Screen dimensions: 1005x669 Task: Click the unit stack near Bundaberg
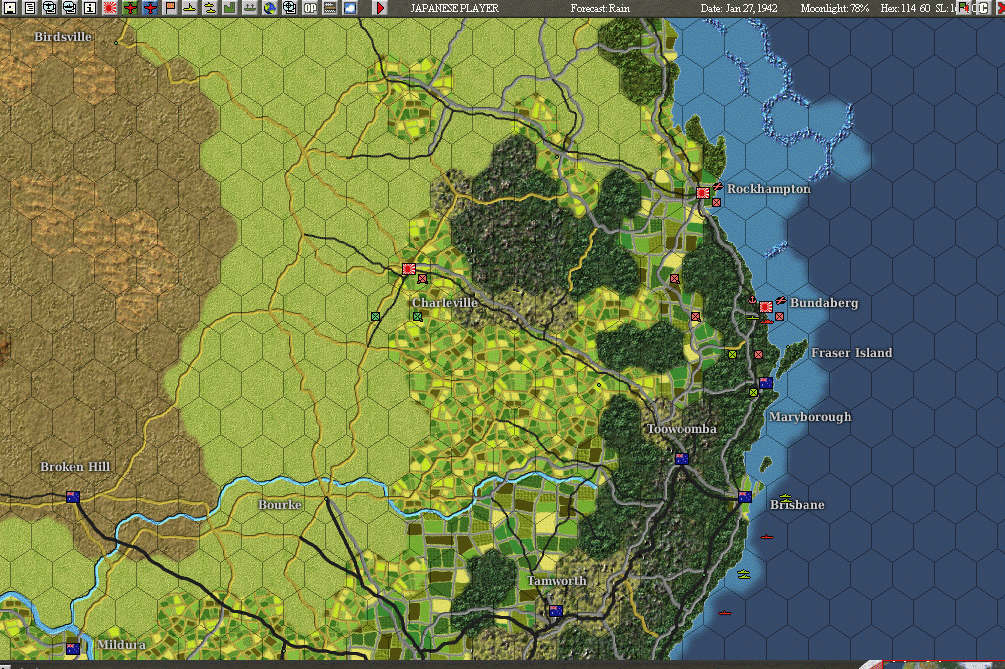tap(768, 307)
